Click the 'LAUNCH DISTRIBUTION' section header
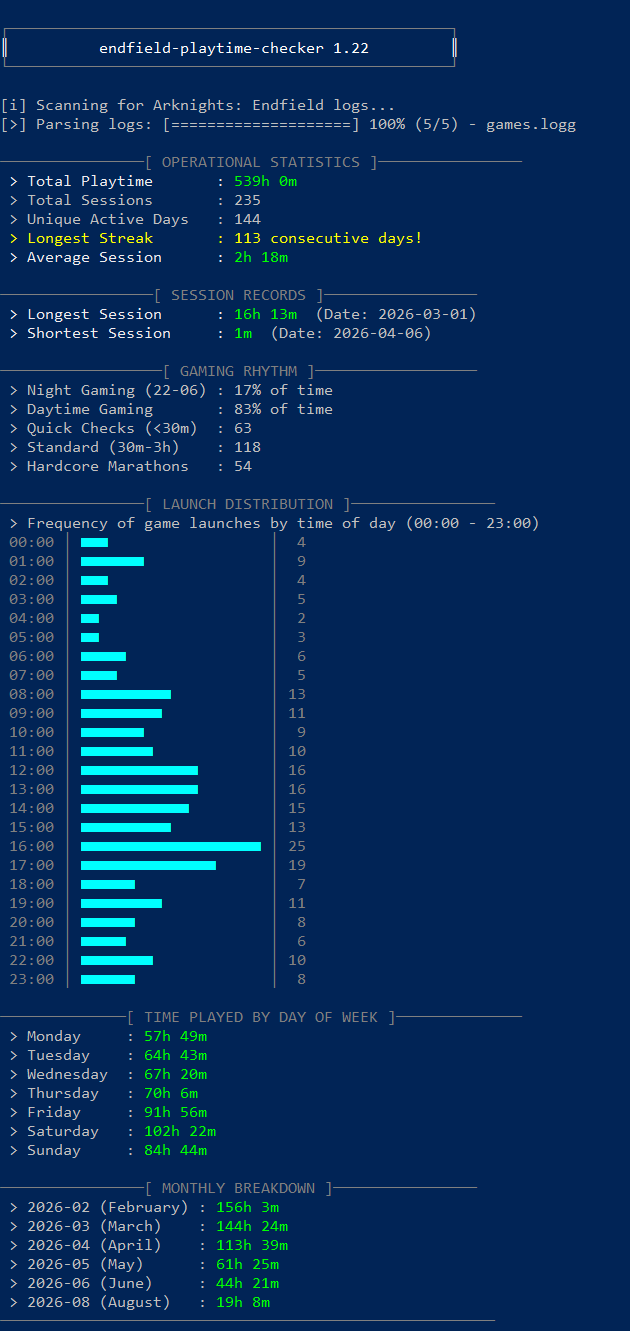Viewport: 630px width, 1331px height. coord(247,504)
